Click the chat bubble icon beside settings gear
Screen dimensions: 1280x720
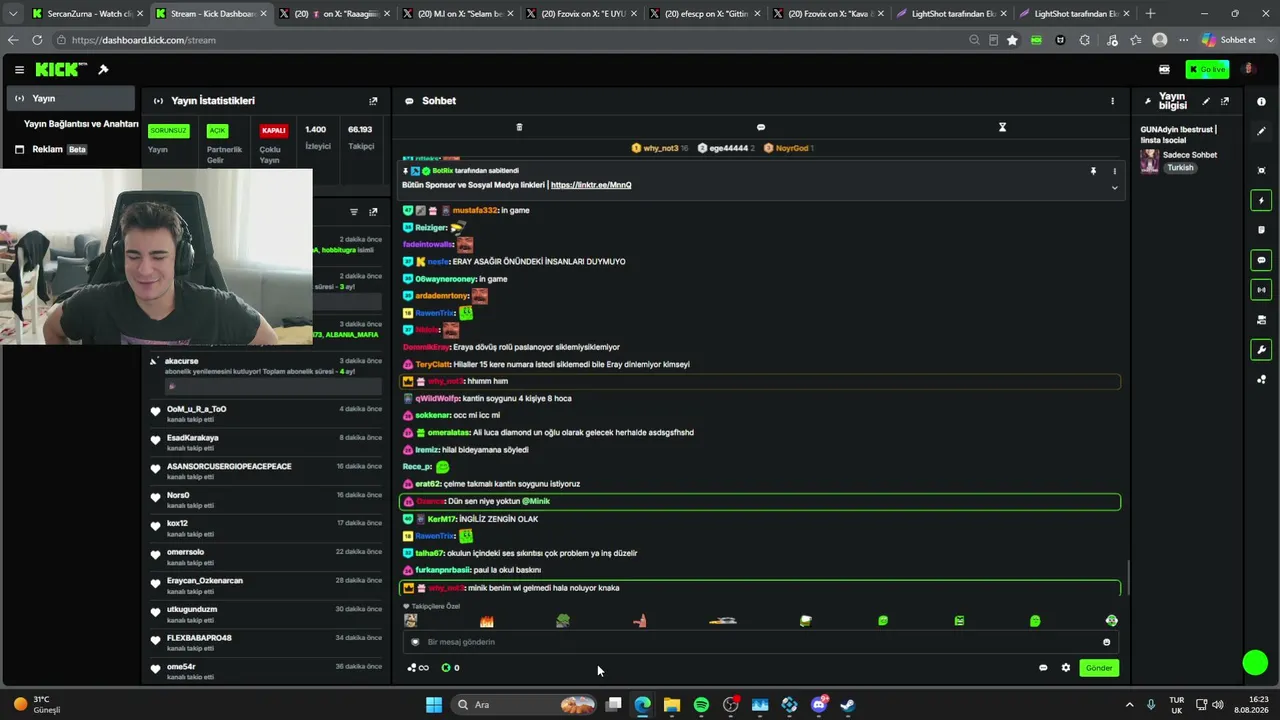pyautogui.click(x=1043, y=668)
